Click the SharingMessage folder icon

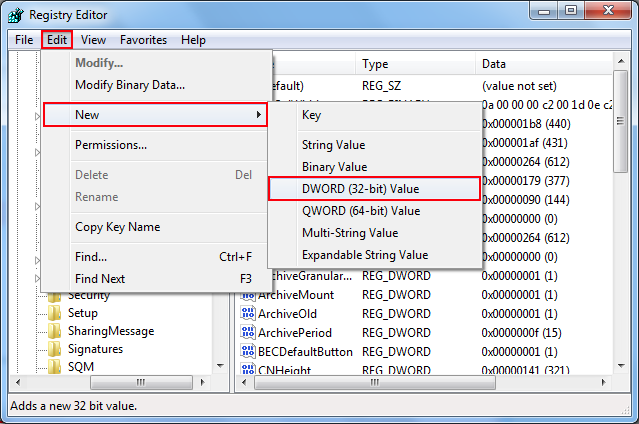pos(55,331)
